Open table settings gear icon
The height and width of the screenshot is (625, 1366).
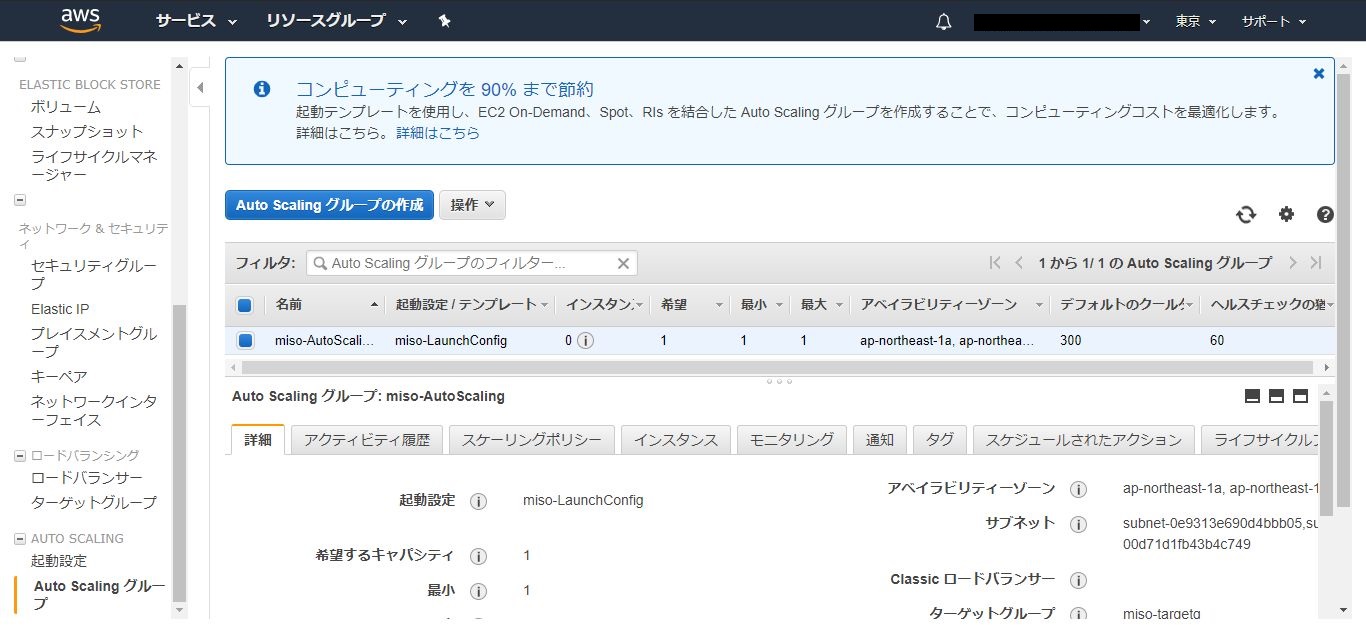coord(1286,214)
